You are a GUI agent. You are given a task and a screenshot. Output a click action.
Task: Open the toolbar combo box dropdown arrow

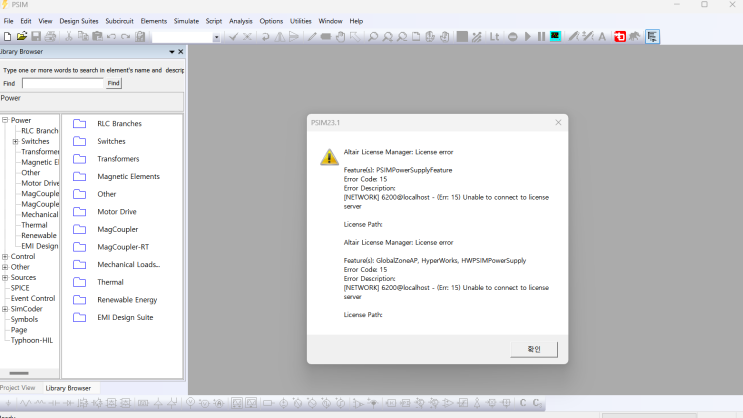point(216,37)
